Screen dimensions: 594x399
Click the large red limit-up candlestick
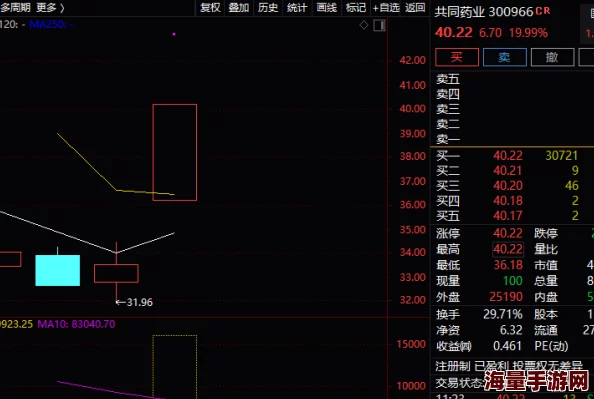pyautogui.click(x=175, y=152)
